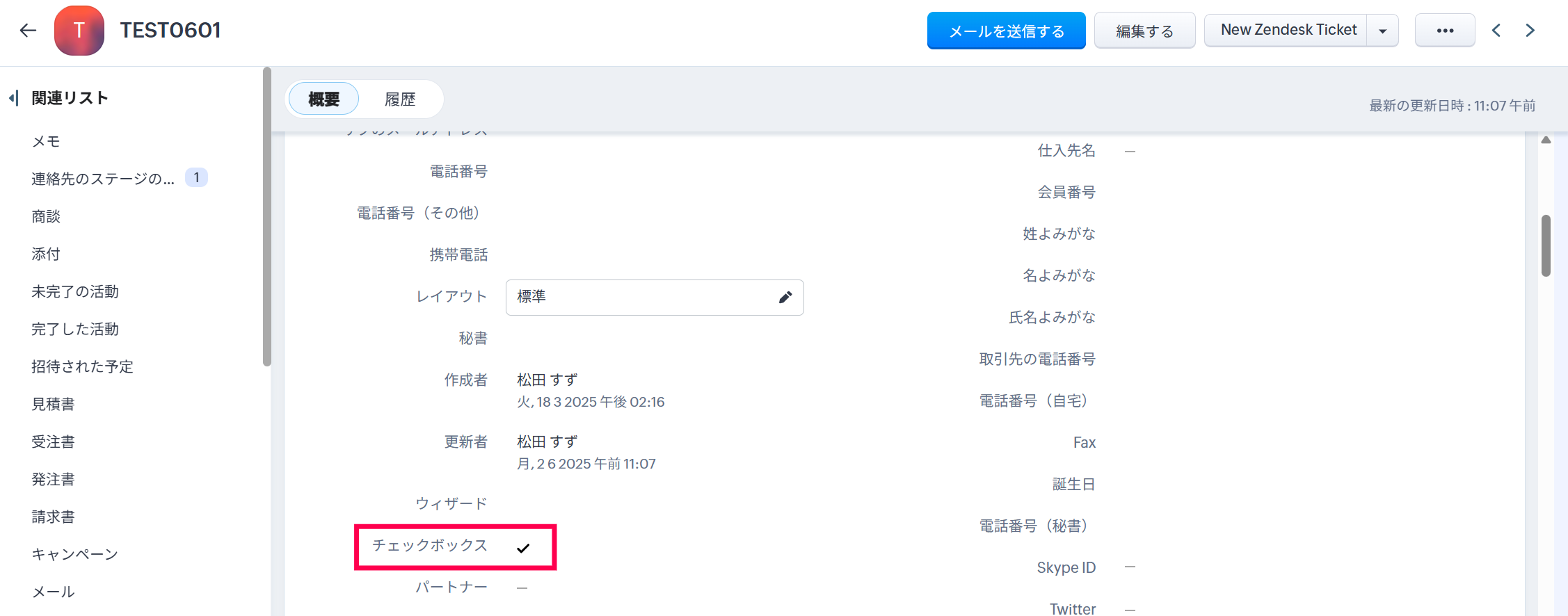Viewport: 1568px width, 616px height.
Task: Select キャンペーン in related list
Action: click(75, 554)
